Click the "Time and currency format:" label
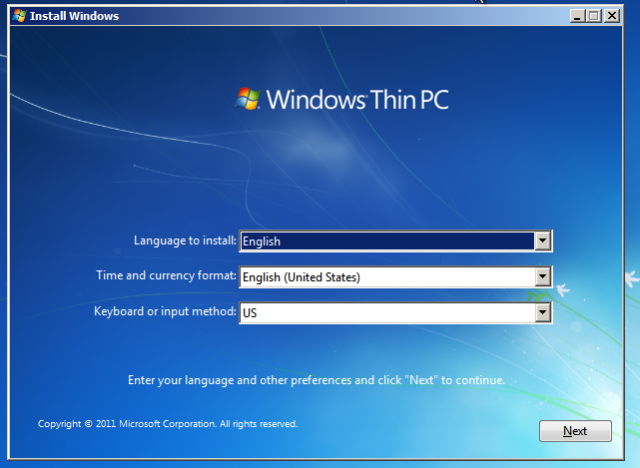Screen dimensions: 640x468 coord(167,275)
